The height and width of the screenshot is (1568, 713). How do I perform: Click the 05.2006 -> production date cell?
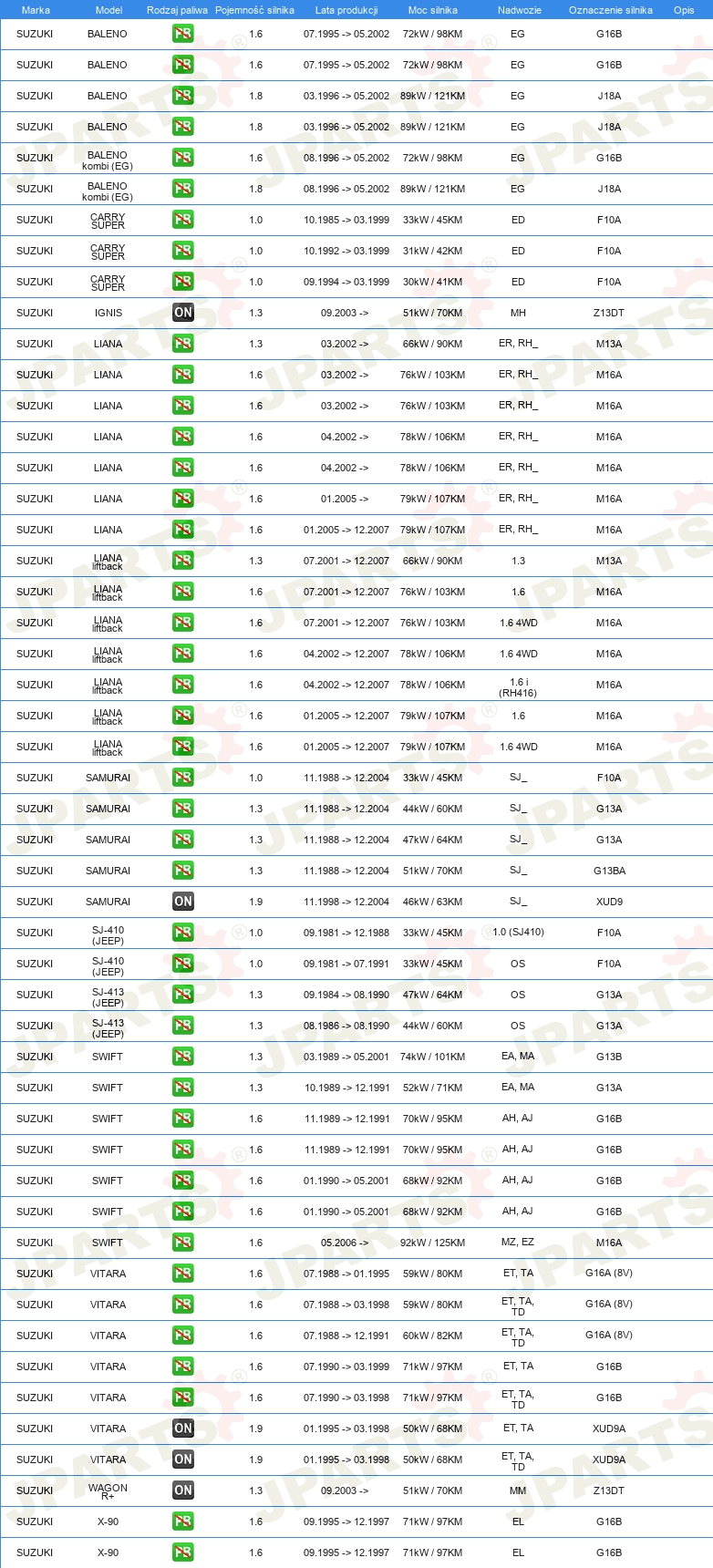(345, 1243)
